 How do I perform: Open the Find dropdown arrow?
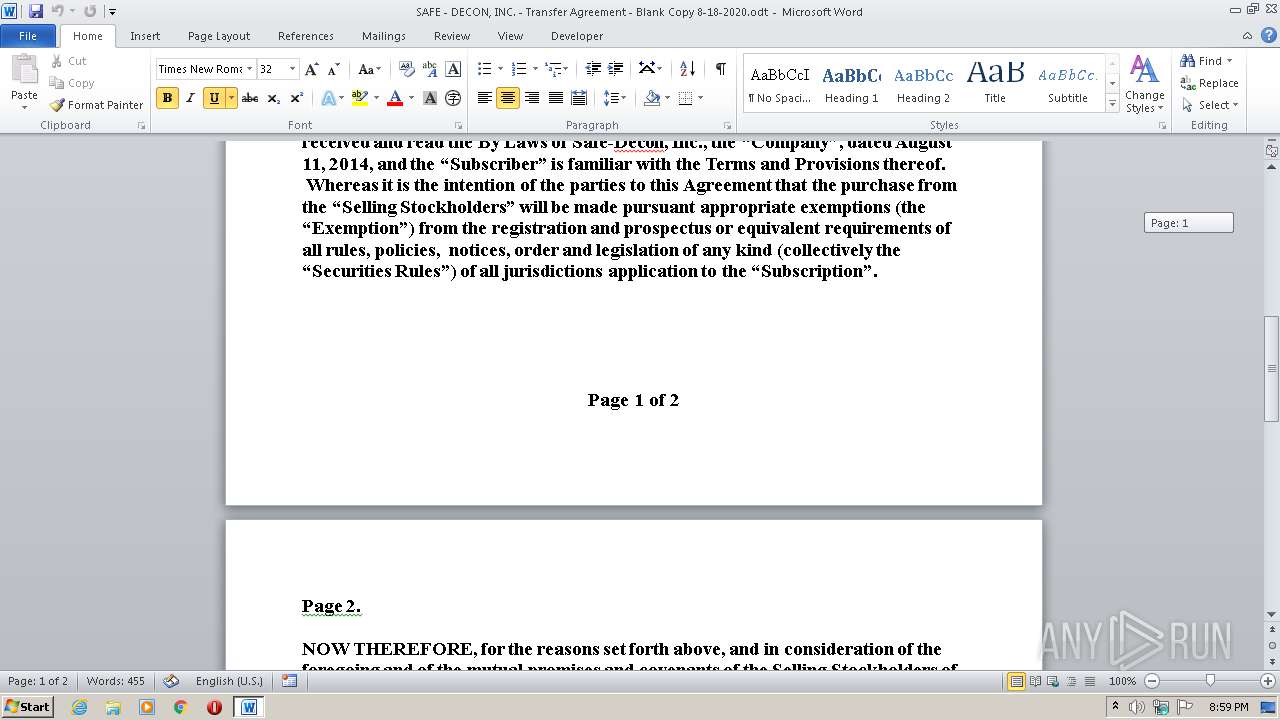tap(1229, 61)
